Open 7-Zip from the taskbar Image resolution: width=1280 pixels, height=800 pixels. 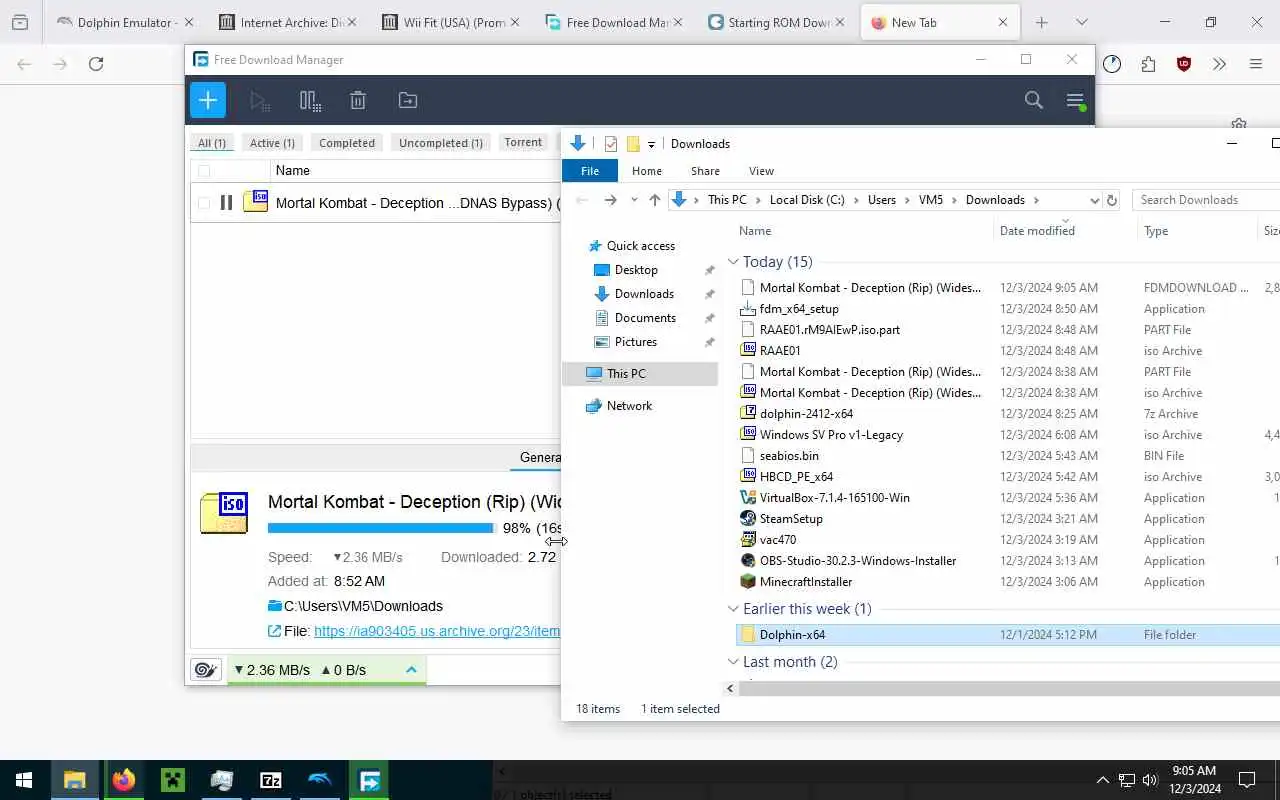(271, 781)
